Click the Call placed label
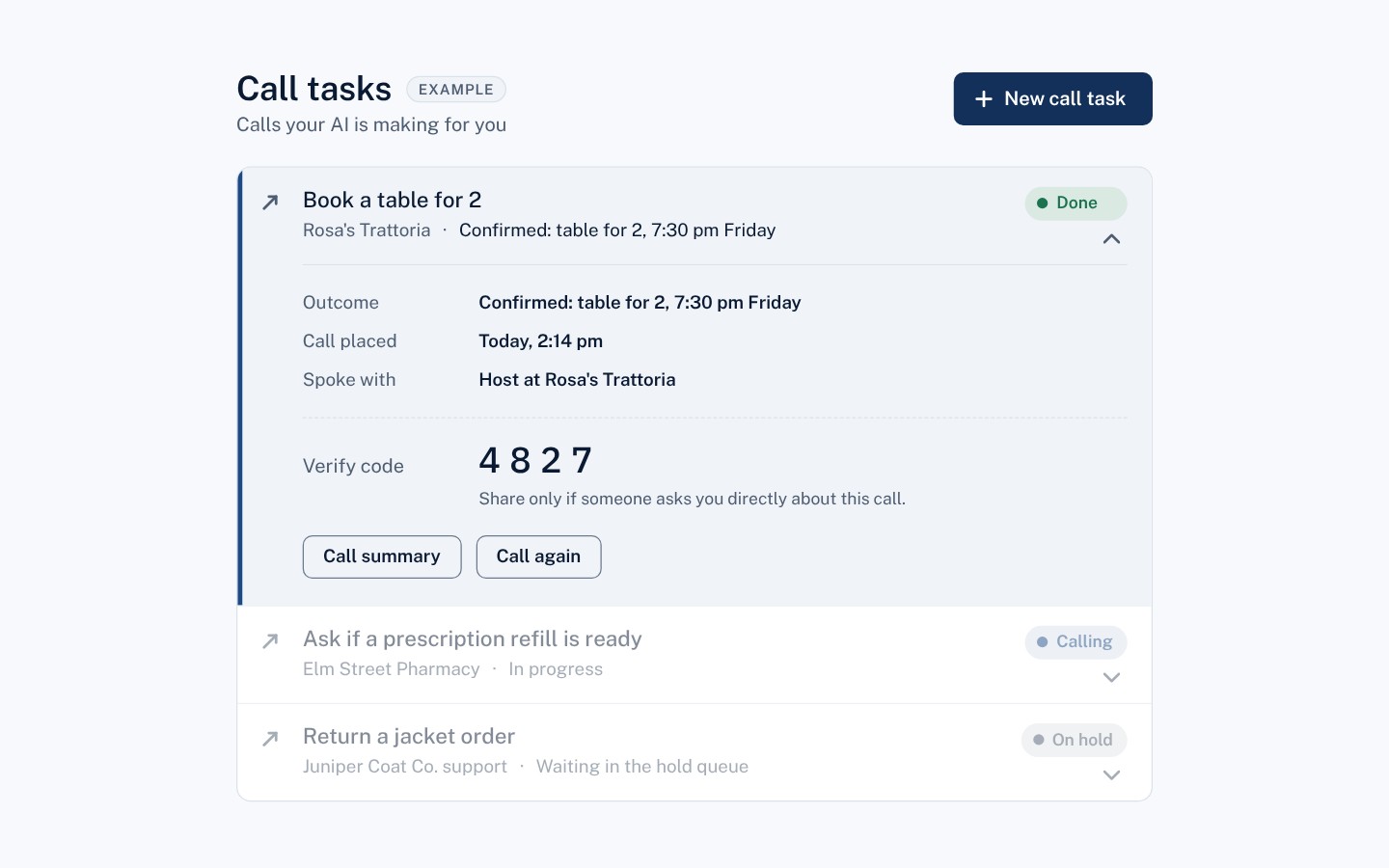 [x=350, y=340]
